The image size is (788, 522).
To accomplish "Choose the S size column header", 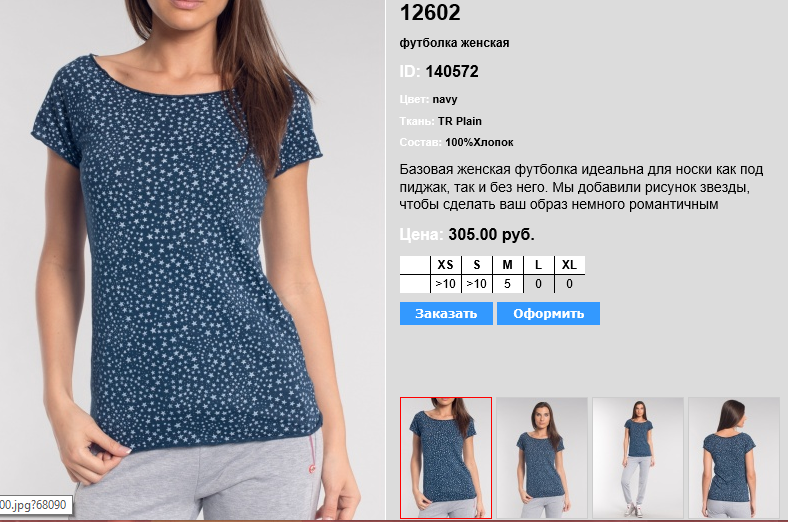I will click(476, 265).
